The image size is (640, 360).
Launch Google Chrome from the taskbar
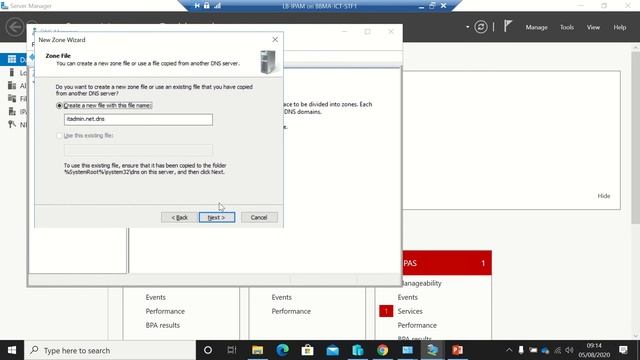tap(382, 350)
